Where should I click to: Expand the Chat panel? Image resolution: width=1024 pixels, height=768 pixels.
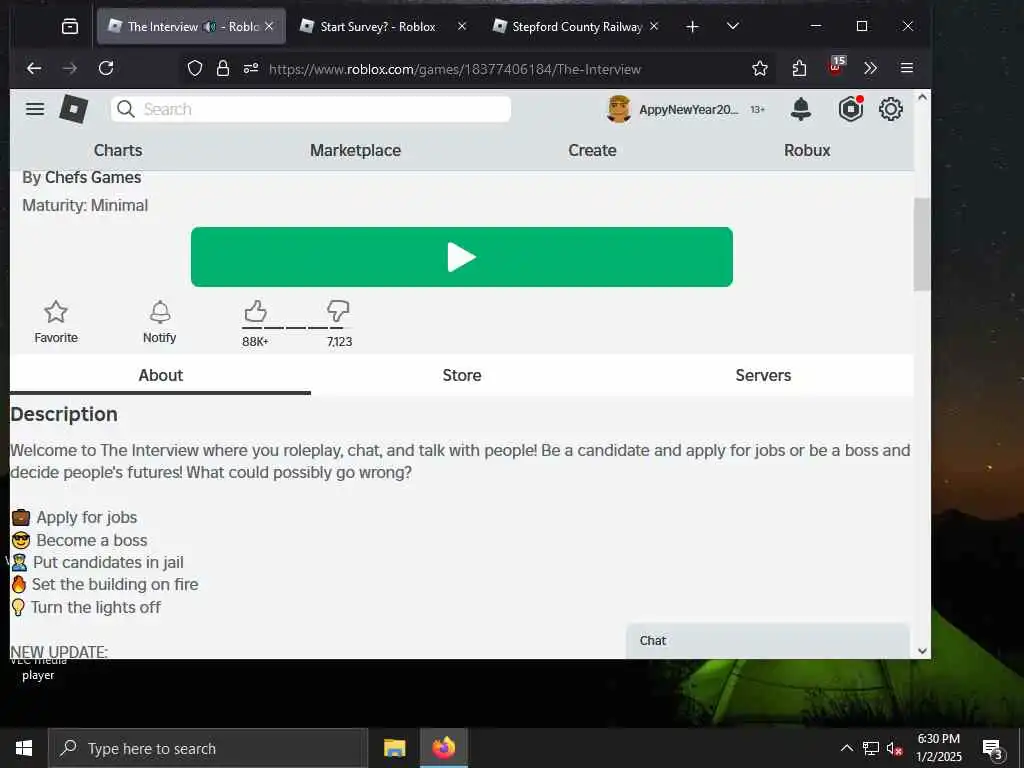[768, 641]
